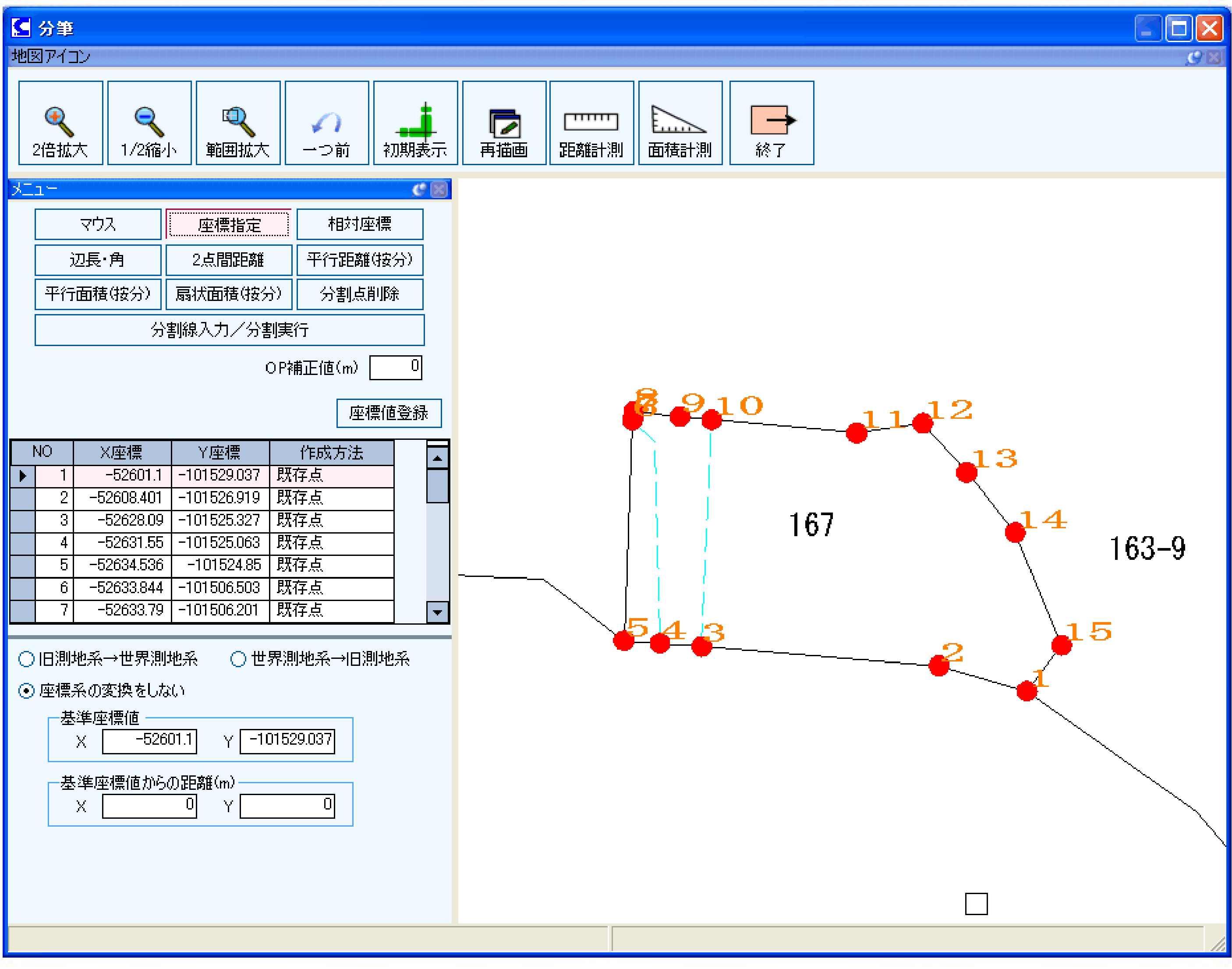Click the 座標値登録 button

[x=389, y=413]
